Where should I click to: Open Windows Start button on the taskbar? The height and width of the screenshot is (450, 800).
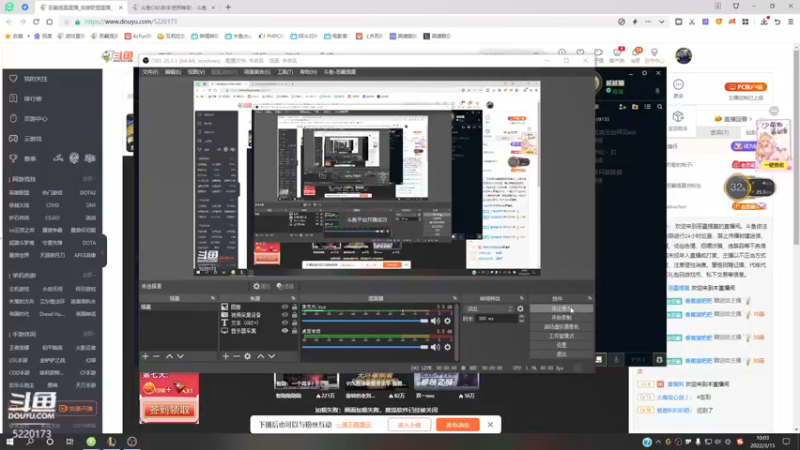[9, 442]
